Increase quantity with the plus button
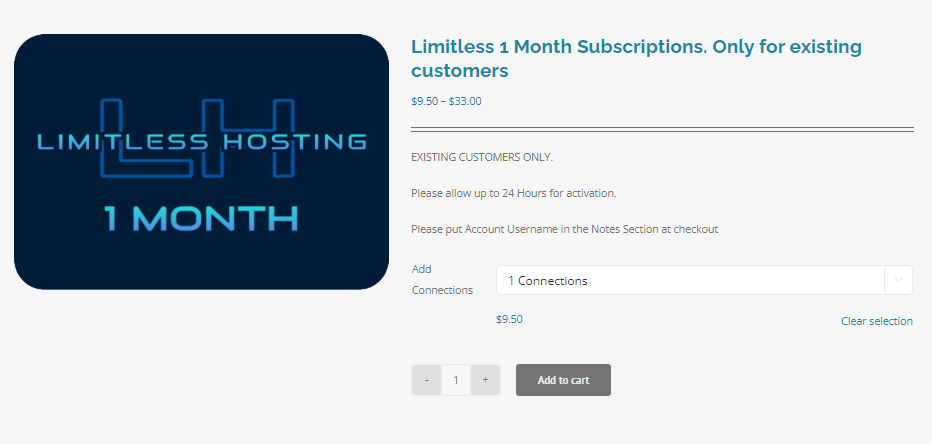This screenshot has width=932, height=444. (x=485, y=380)
